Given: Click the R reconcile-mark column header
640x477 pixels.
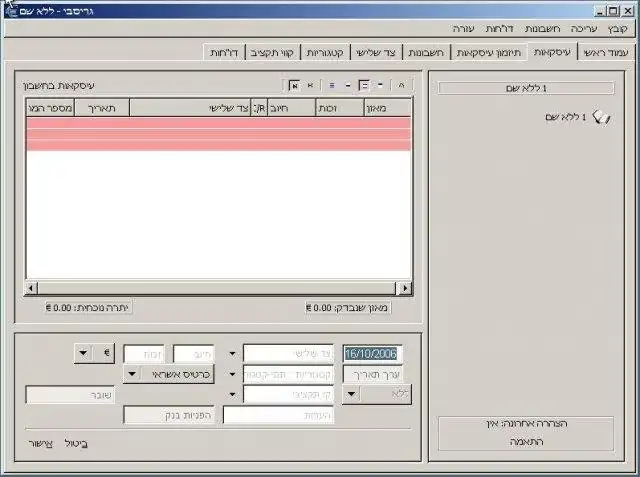Looking at the screenshot, I should tap(259, 108).
